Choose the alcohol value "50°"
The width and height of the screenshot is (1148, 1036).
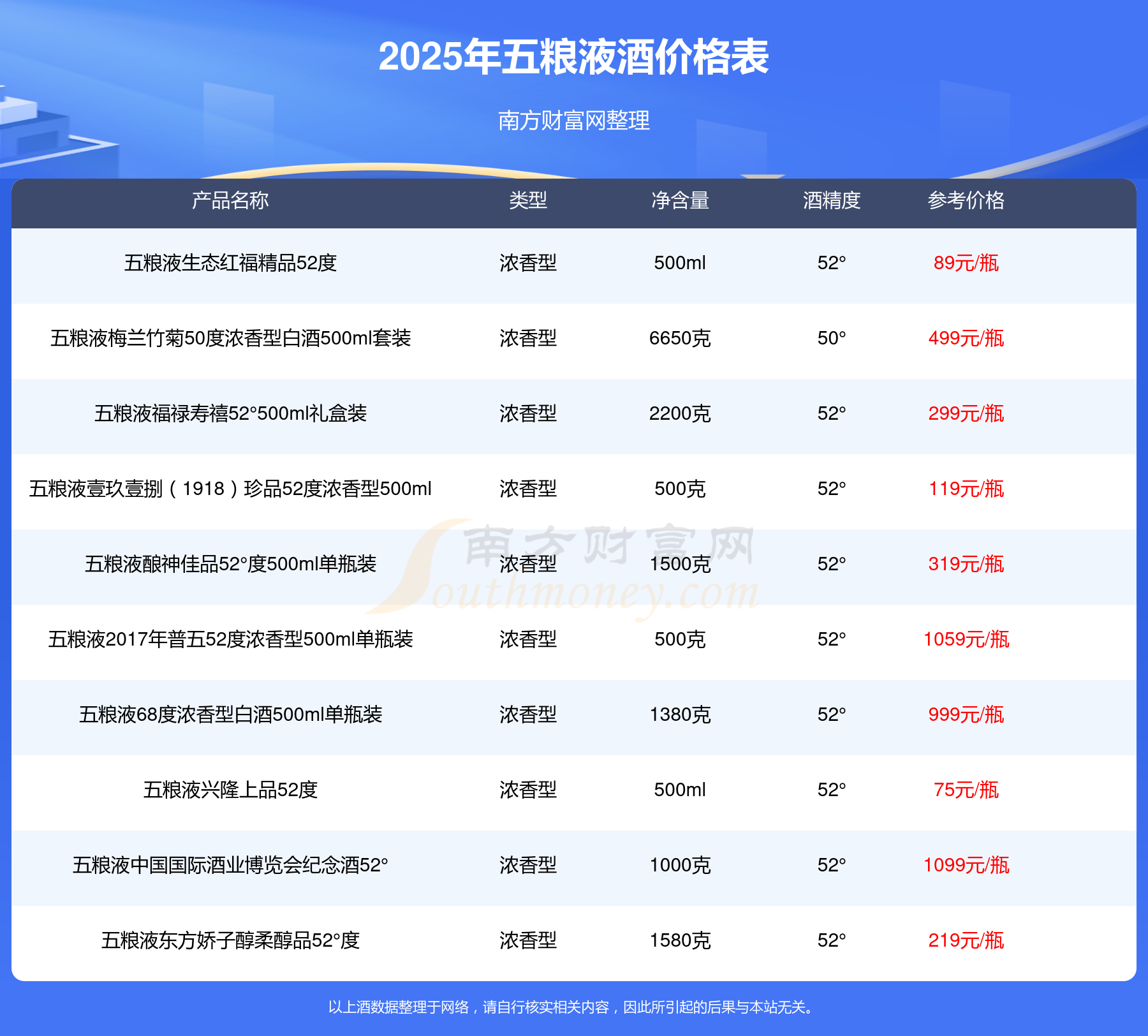[x=832, y=338]
